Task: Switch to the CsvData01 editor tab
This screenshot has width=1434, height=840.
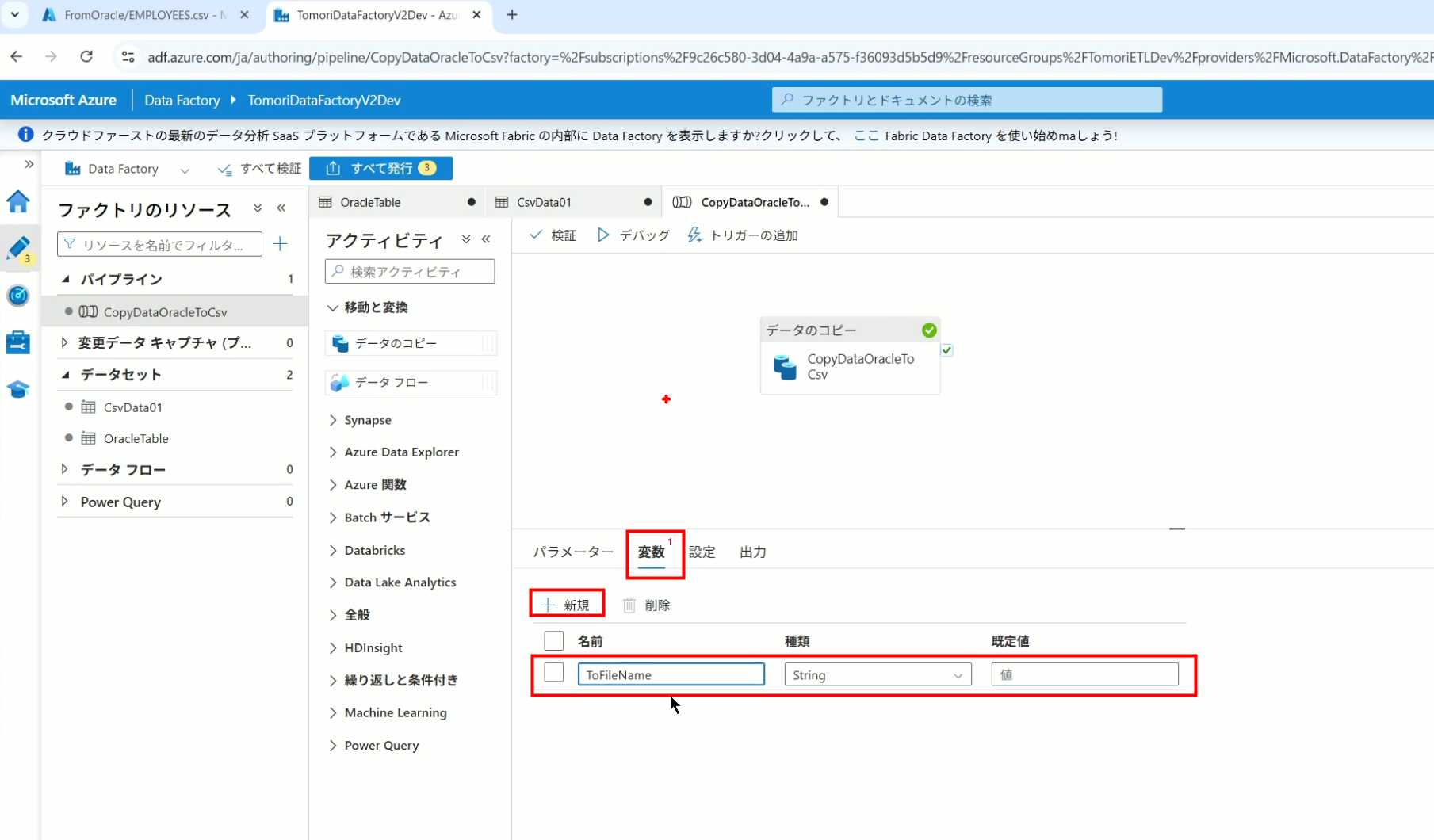Action: tap(544, 202)
